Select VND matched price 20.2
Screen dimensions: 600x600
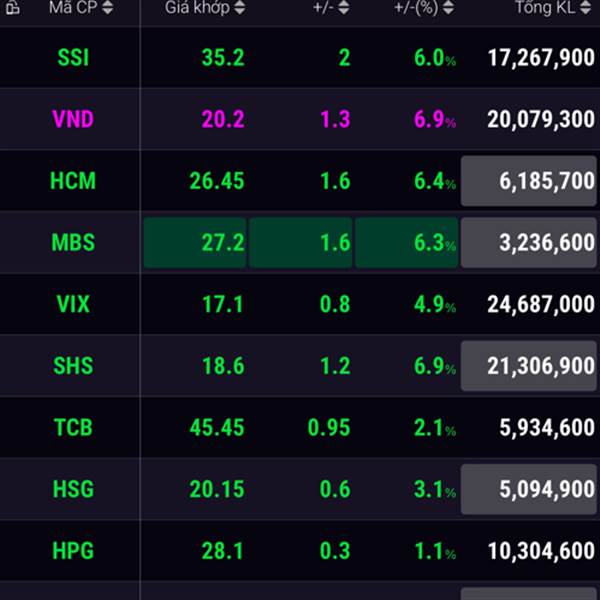coord(223,119)
